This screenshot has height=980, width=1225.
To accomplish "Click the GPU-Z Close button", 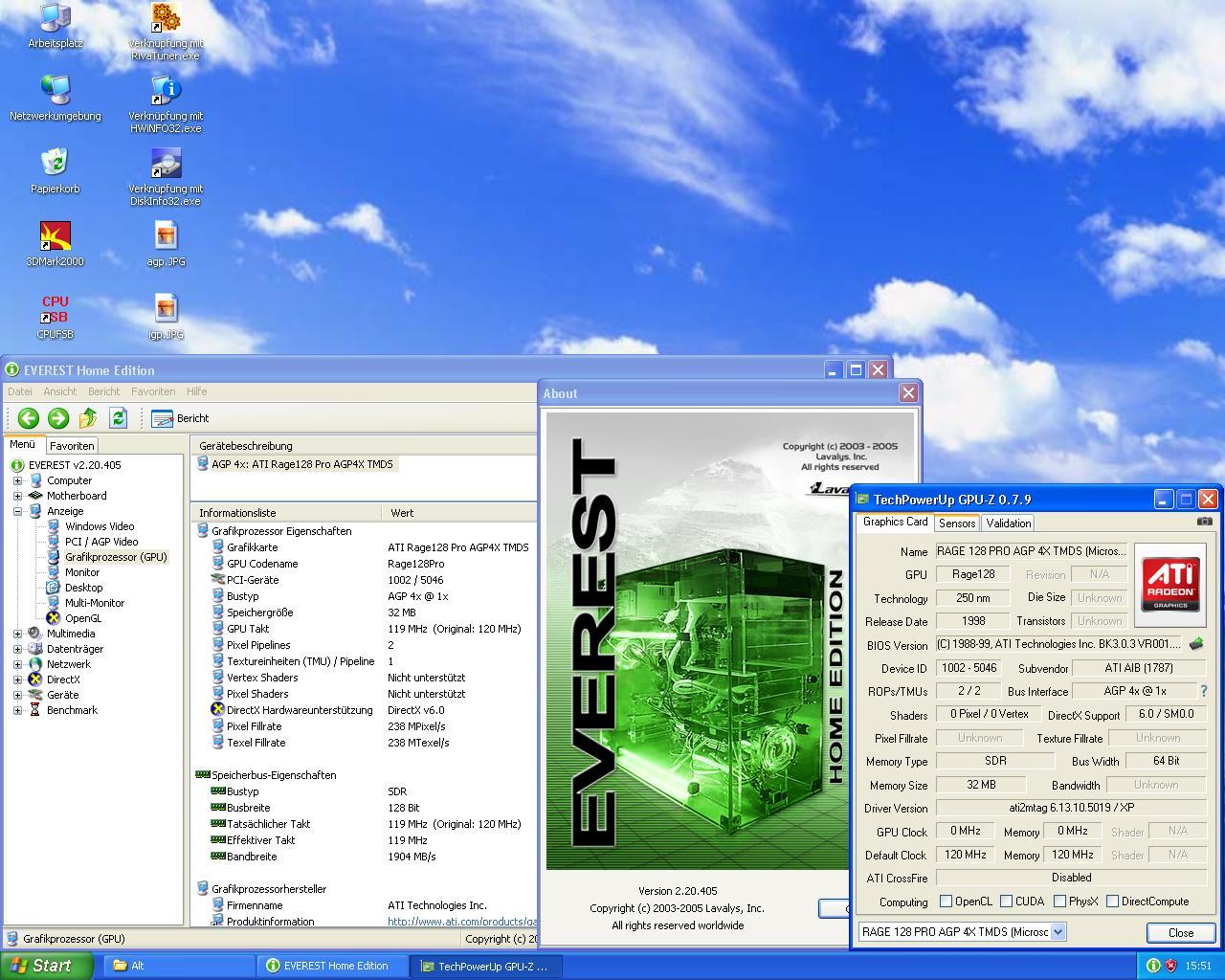I will [1181, 932].
